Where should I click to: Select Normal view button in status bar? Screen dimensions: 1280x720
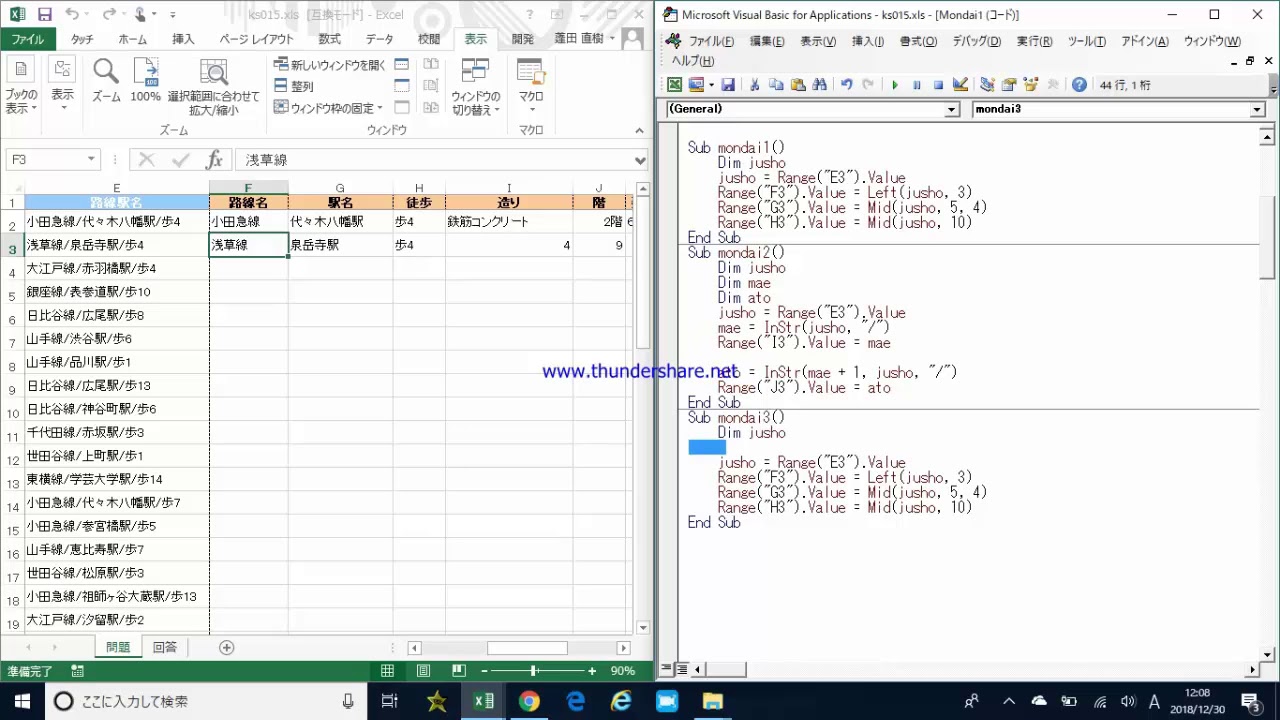pyautogui.click(x=387, y=671)
